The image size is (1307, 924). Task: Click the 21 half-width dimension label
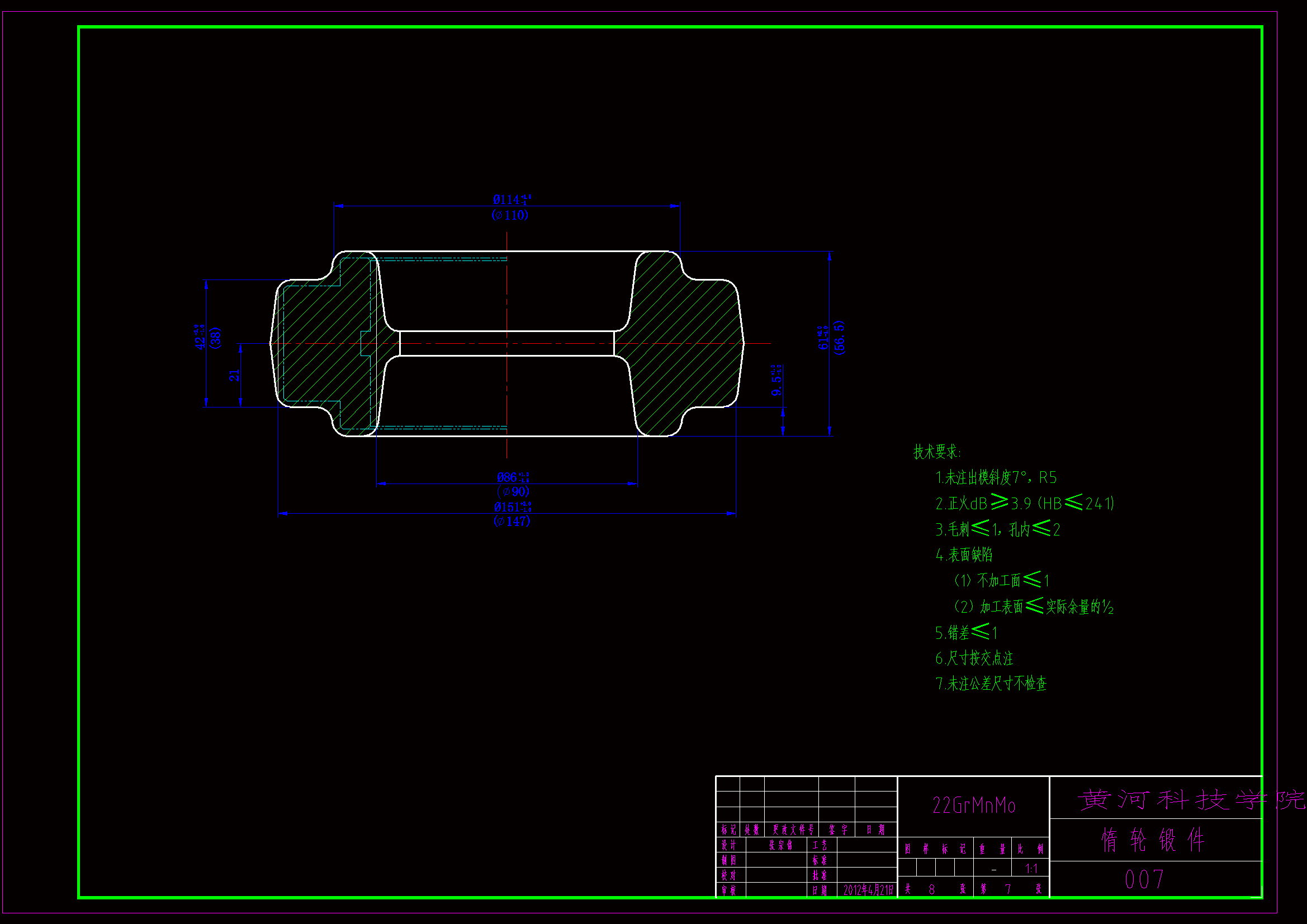[x=234, y=375]
